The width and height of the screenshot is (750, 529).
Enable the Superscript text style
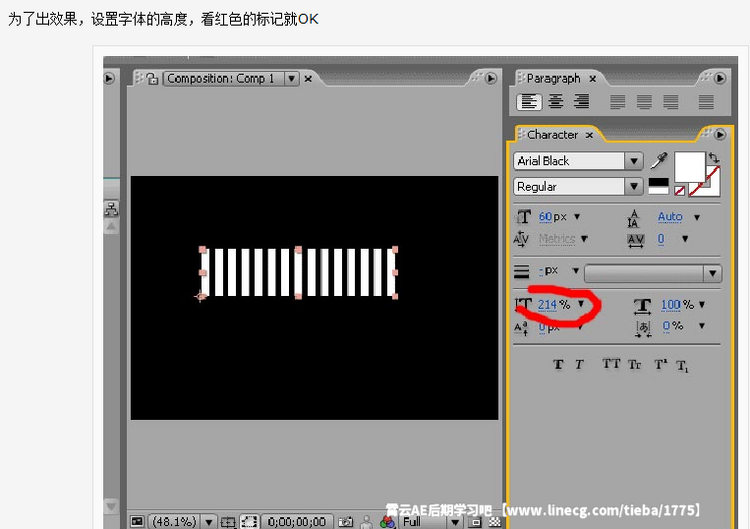click(x=660, y=365)
